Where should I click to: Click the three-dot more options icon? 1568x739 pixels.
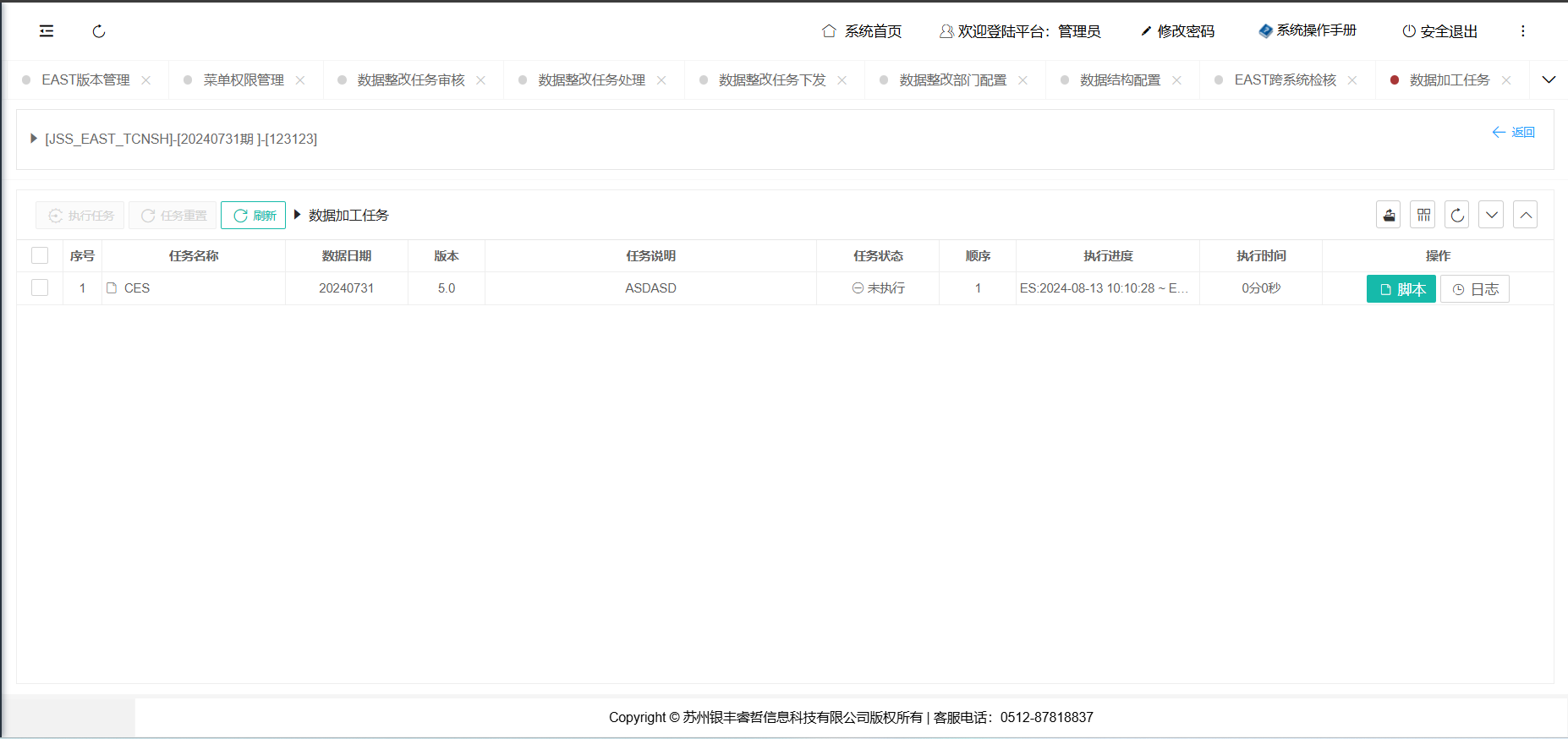pos(1523,31)
